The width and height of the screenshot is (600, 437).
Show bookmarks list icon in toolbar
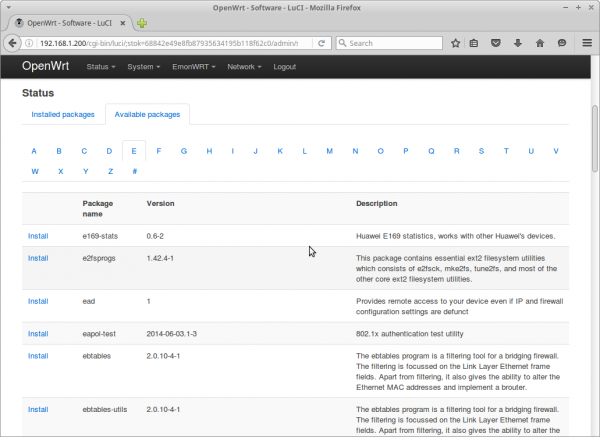point(474,43)
